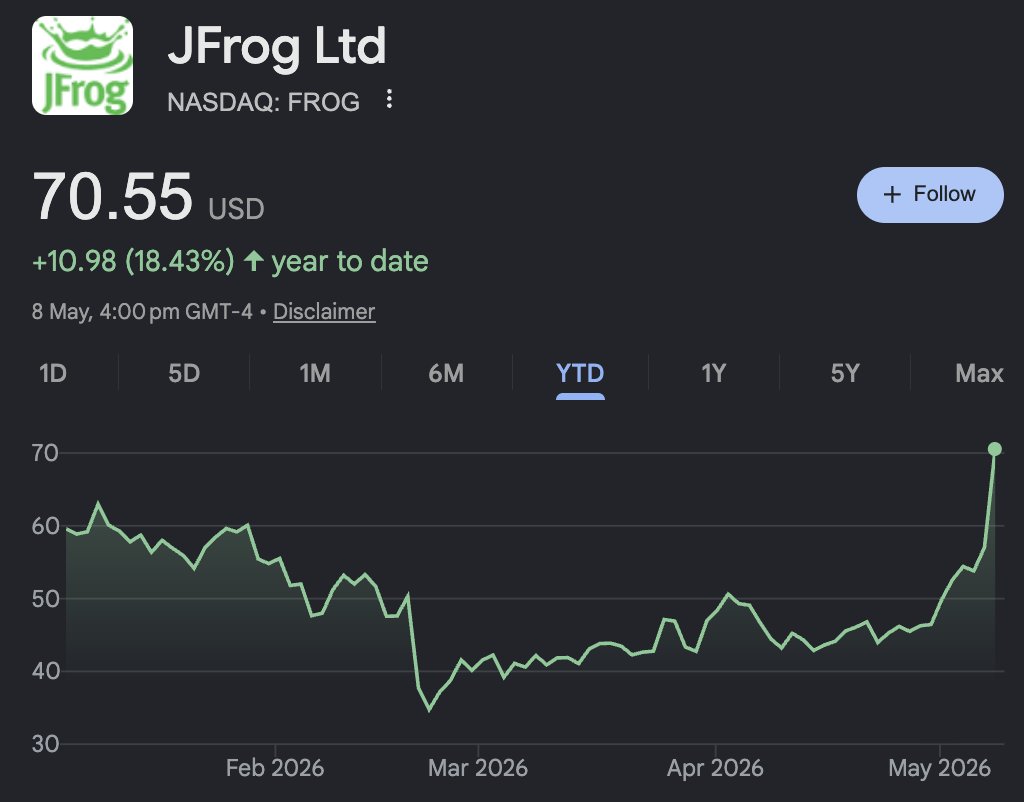The image size is (1024, 802).
Task: Click the Follow button
Action: click(x=930, y=195)
